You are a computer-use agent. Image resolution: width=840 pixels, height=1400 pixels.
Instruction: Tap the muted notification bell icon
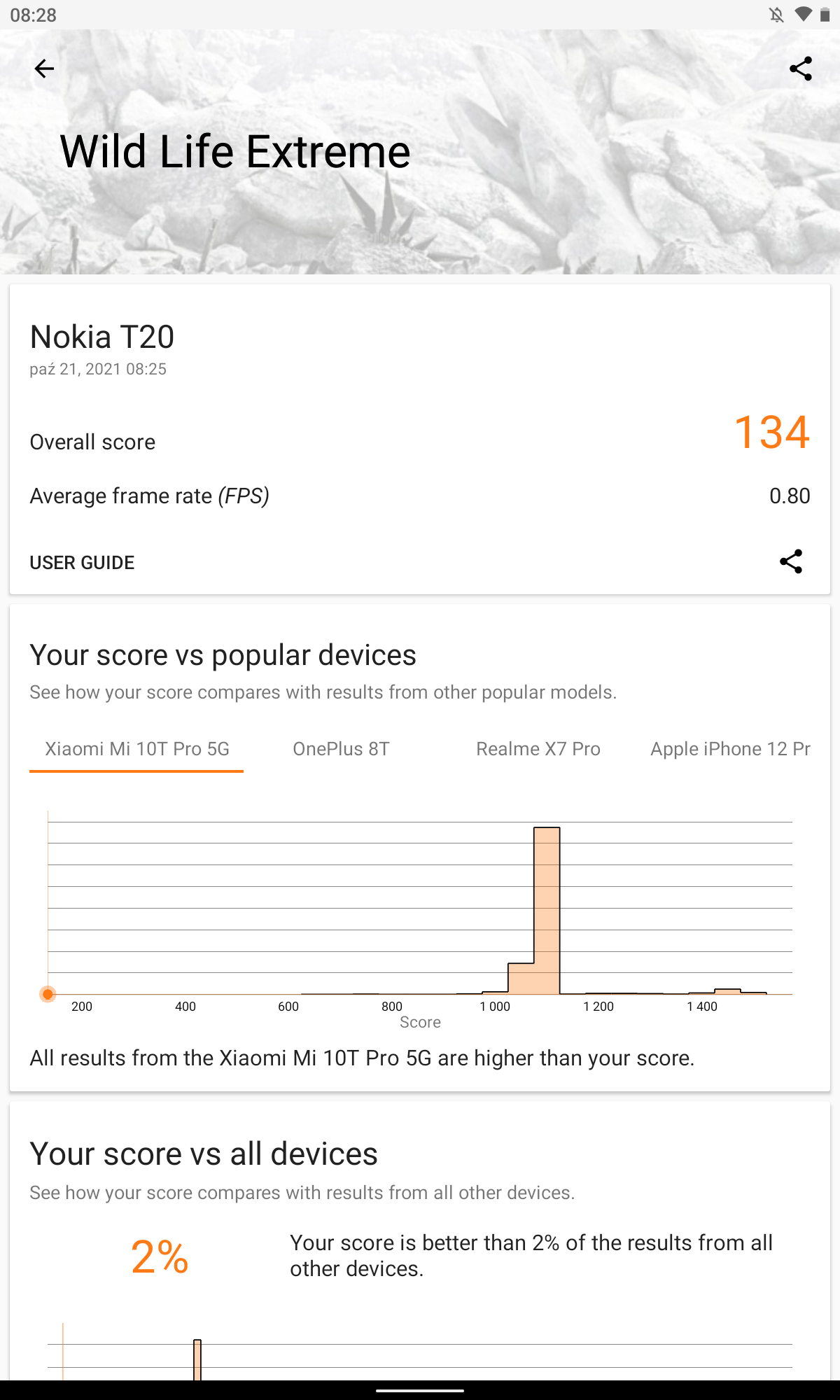[776, 15]
